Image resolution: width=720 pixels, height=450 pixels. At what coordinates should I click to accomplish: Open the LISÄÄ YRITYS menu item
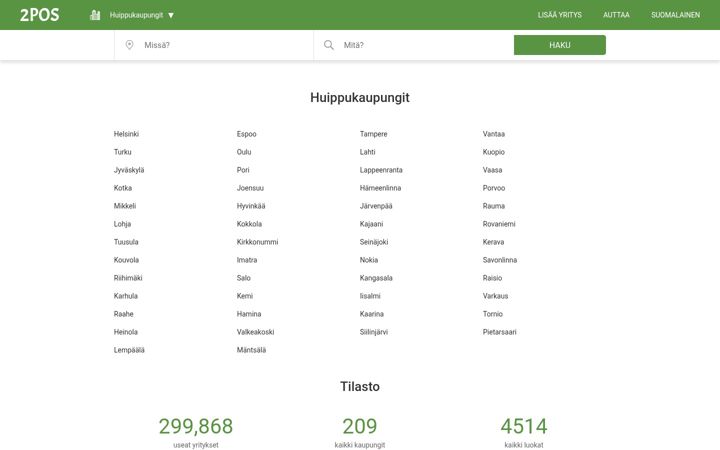(560, 15)
